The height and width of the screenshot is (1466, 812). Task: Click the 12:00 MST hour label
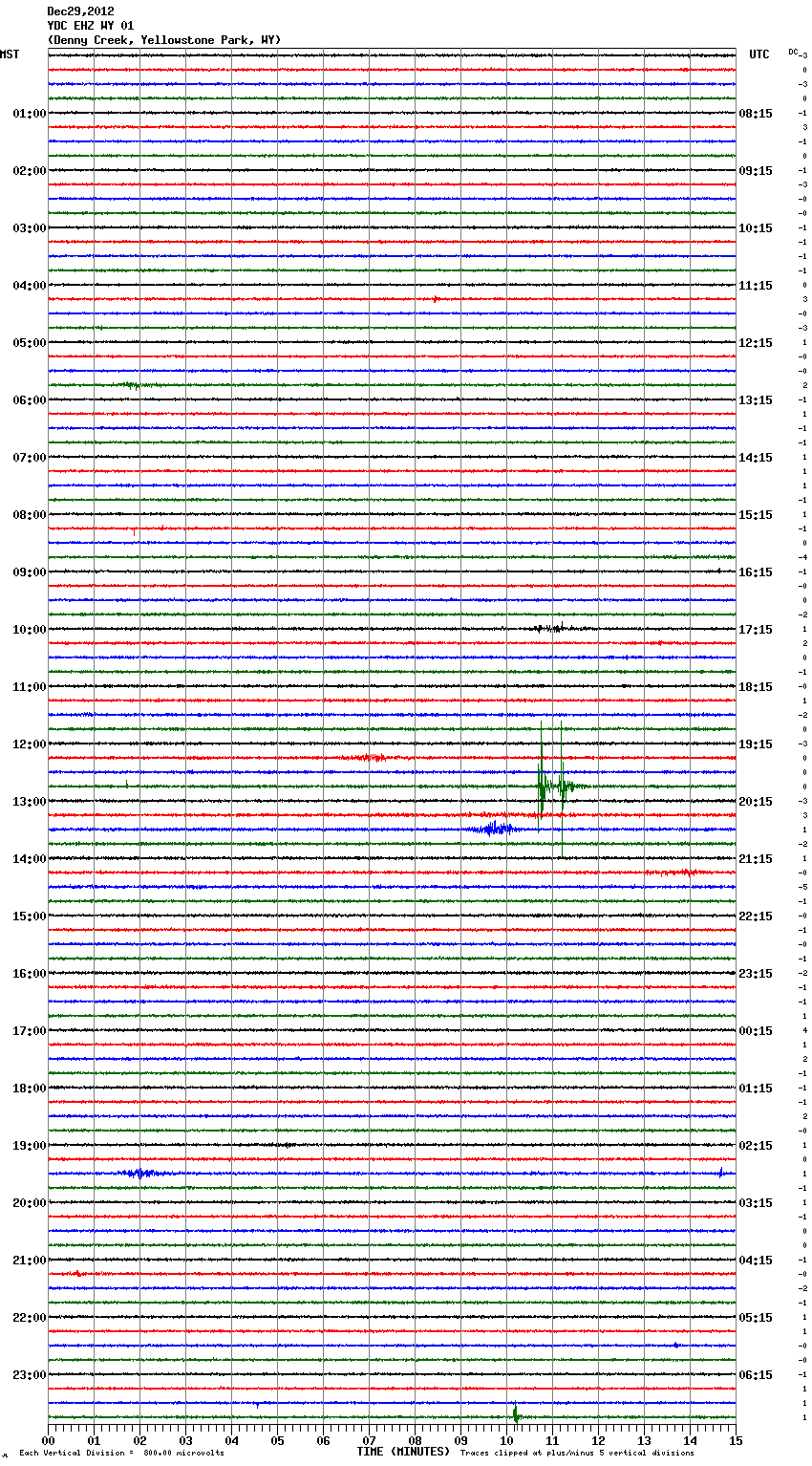point(30,744)
